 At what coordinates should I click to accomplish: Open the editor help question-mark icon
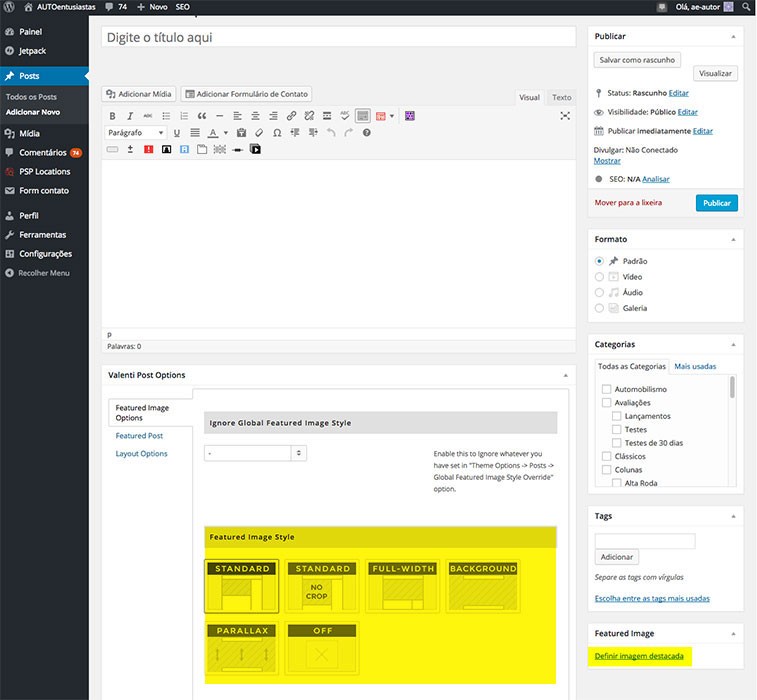(366, 133)
